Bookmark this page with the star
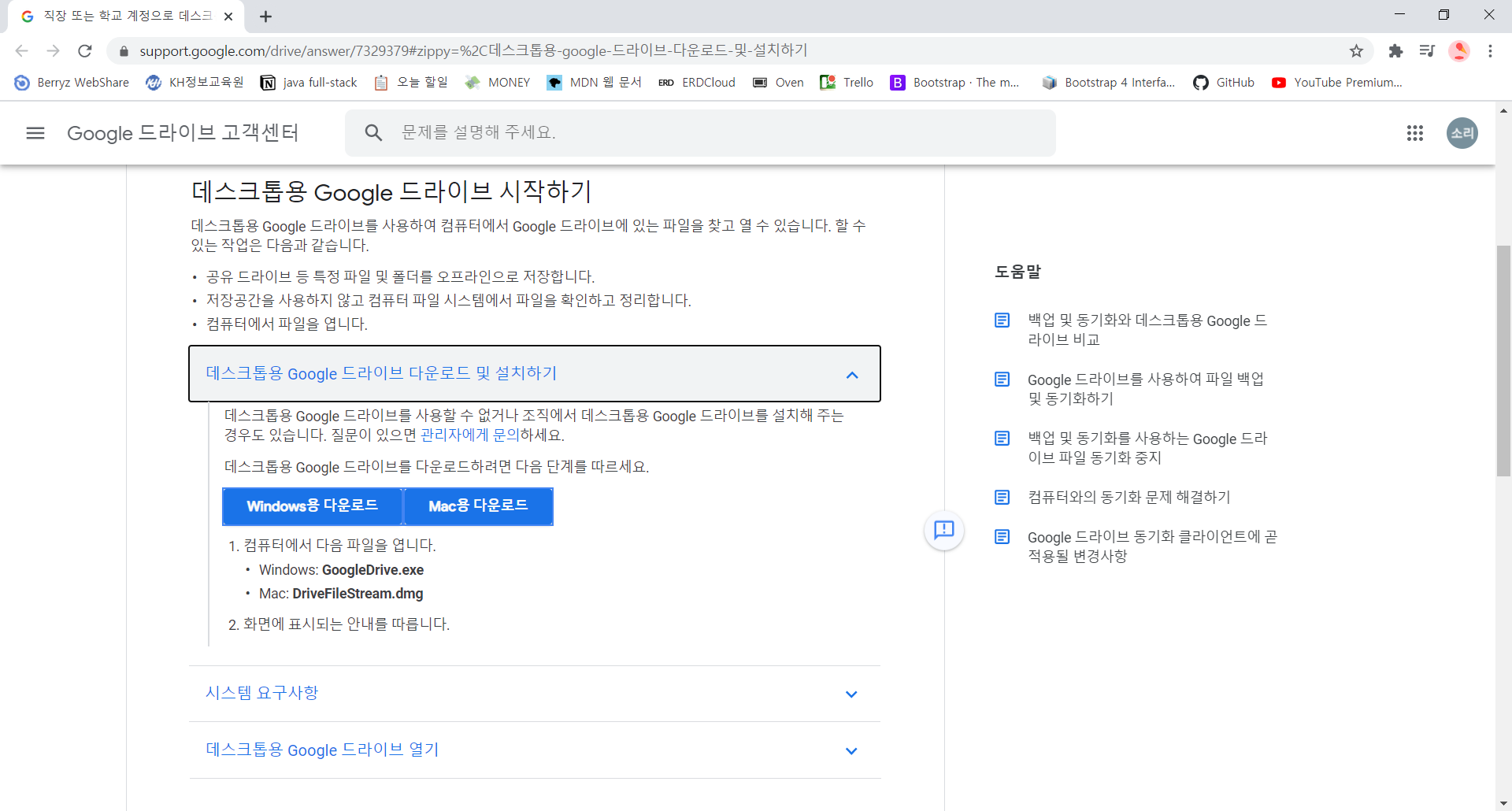The image size is (1512, 811). click(1356, 51)
